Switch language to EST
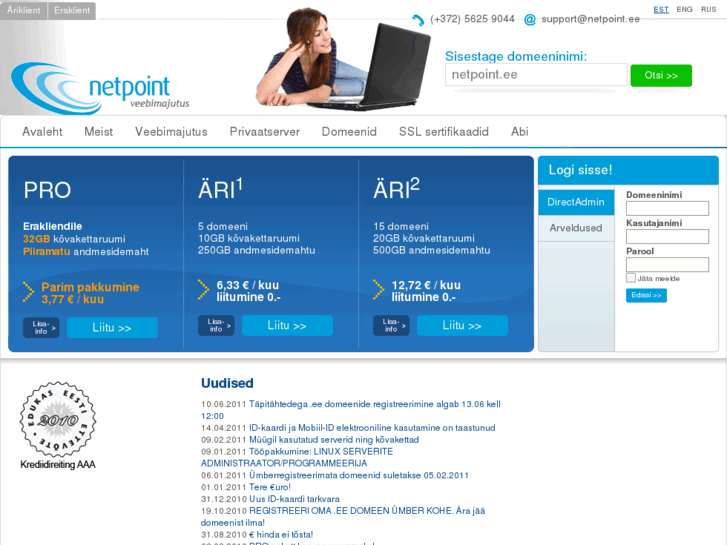 pos(661,9)
